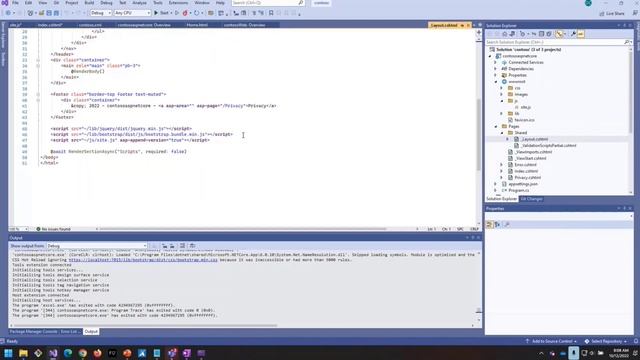Open the editor zoom percentage dropdown

[18, 229]
